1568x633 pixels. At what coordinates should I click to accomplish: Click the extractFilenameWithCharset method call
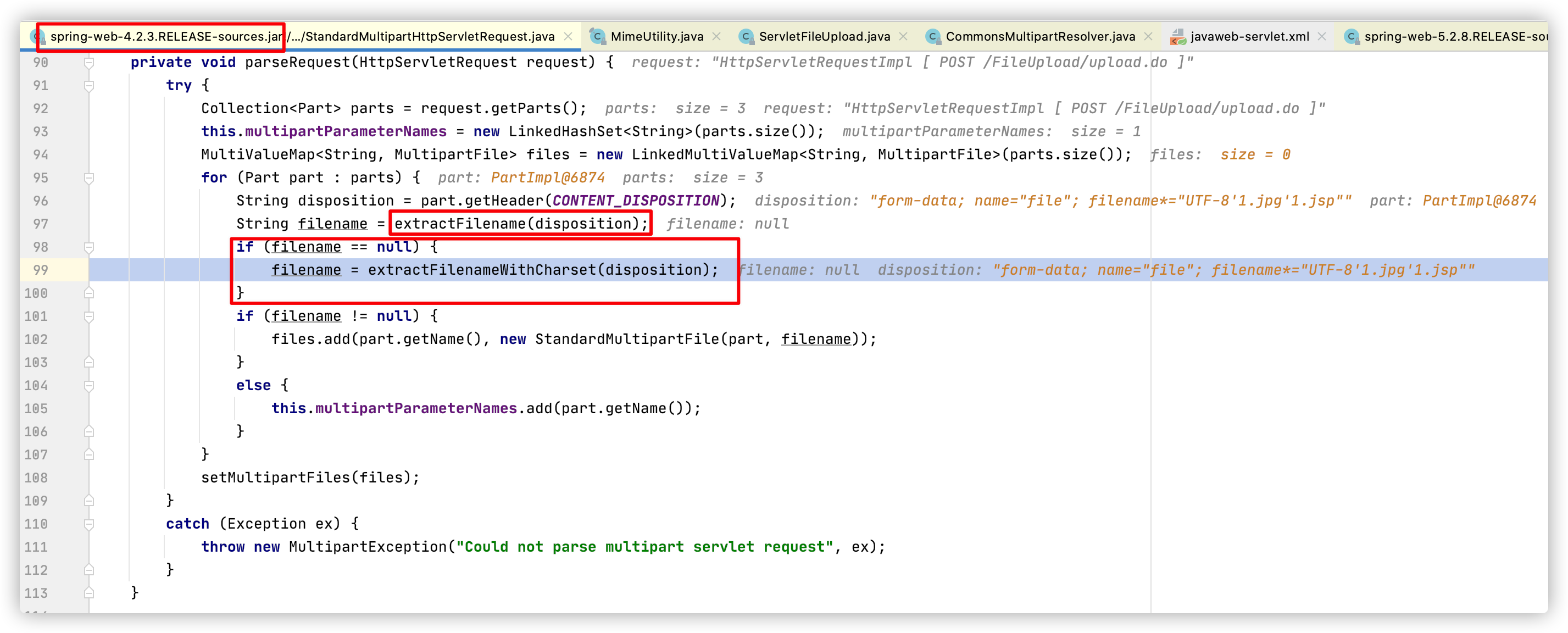pos(481,270)
